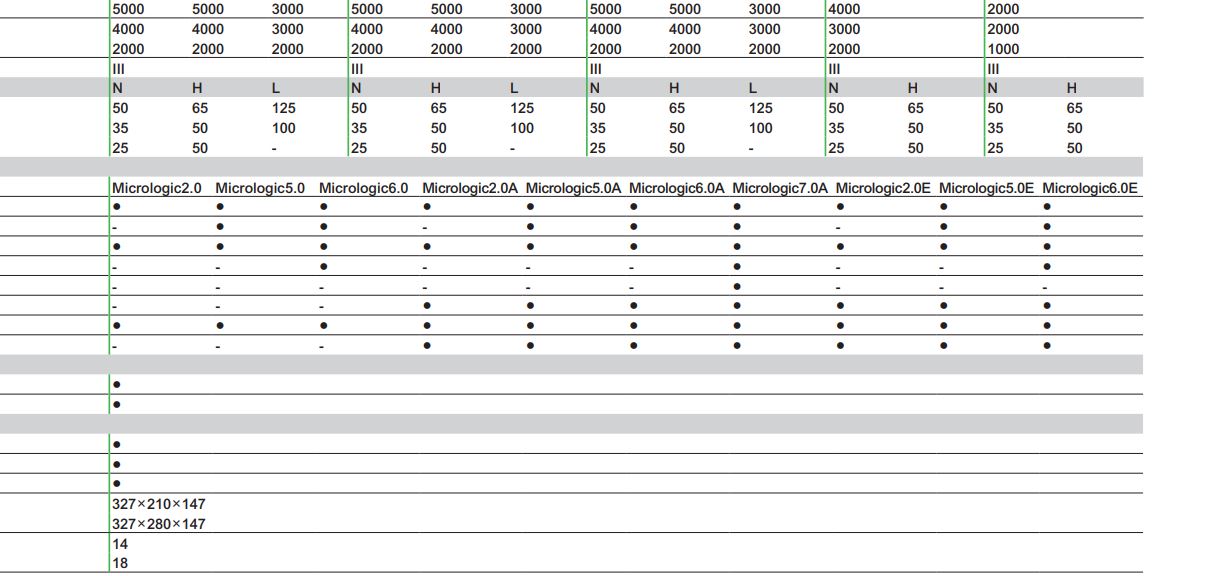Select the Micrologic2.0 column header
1230x576 pixels.
tap(157, 188)
